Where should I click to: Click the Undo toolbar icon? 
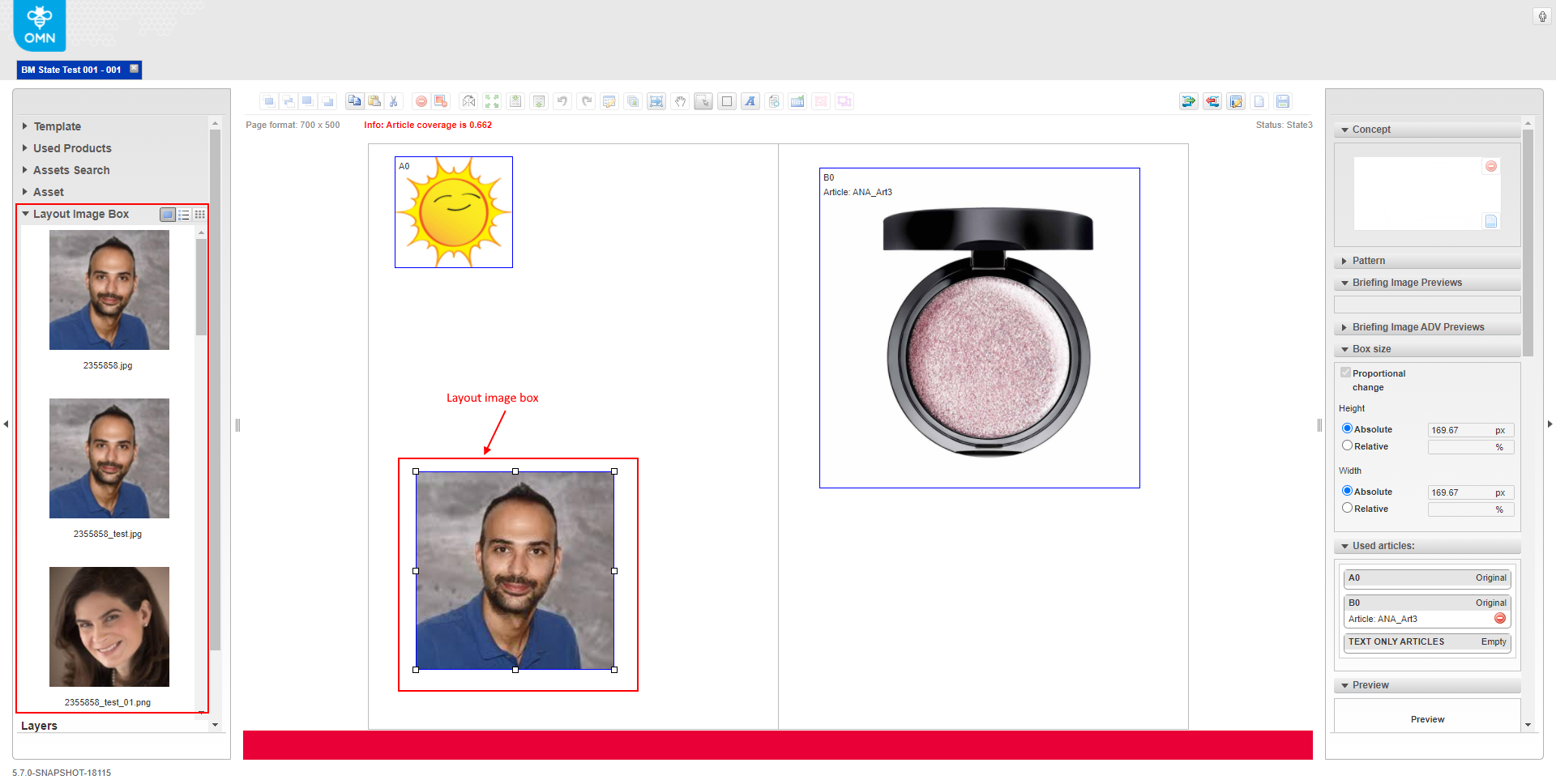tap(562, 101)
